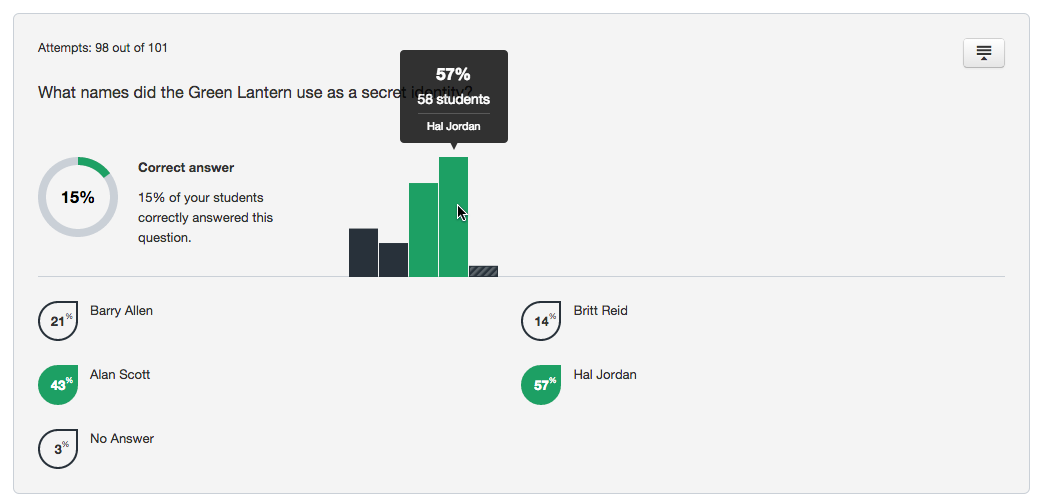Click the Hal Jordan answer label
This screenshot has width=1042, height=504.
click(605, 374)
